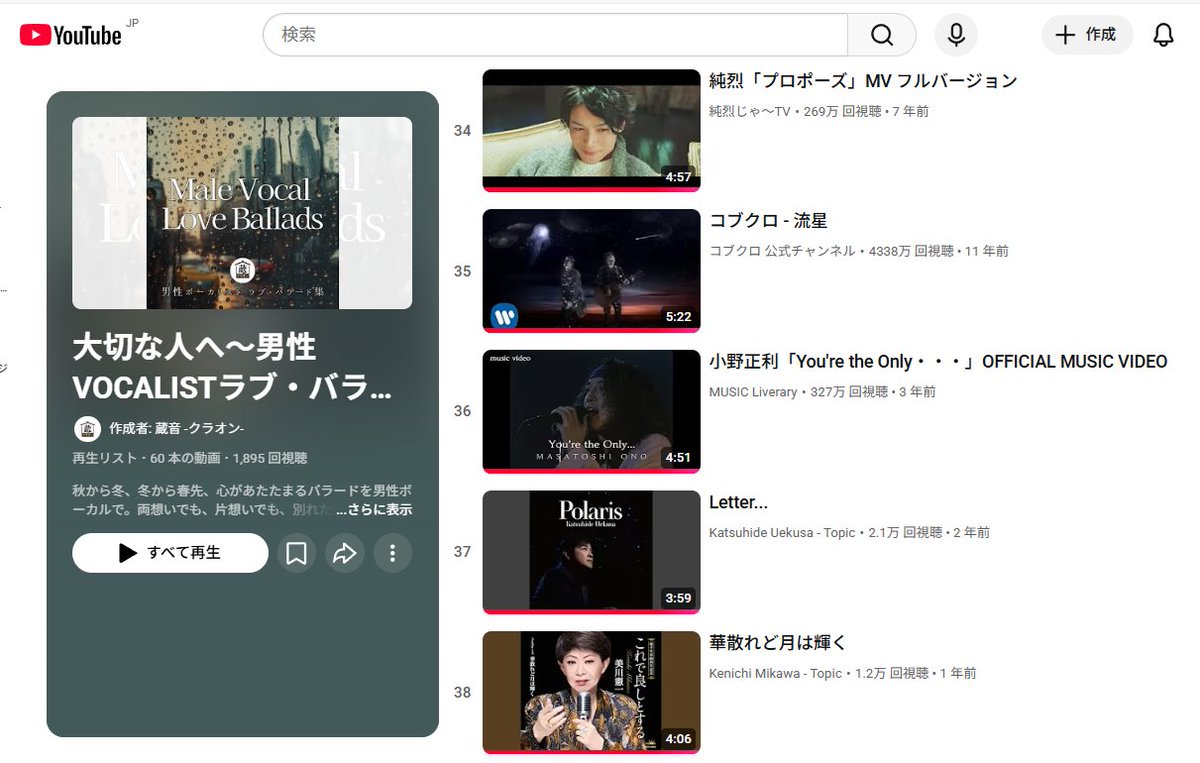Open channel 純烈じゃ〜TV
Viewport: 1200px width, 763px height.
749,111
